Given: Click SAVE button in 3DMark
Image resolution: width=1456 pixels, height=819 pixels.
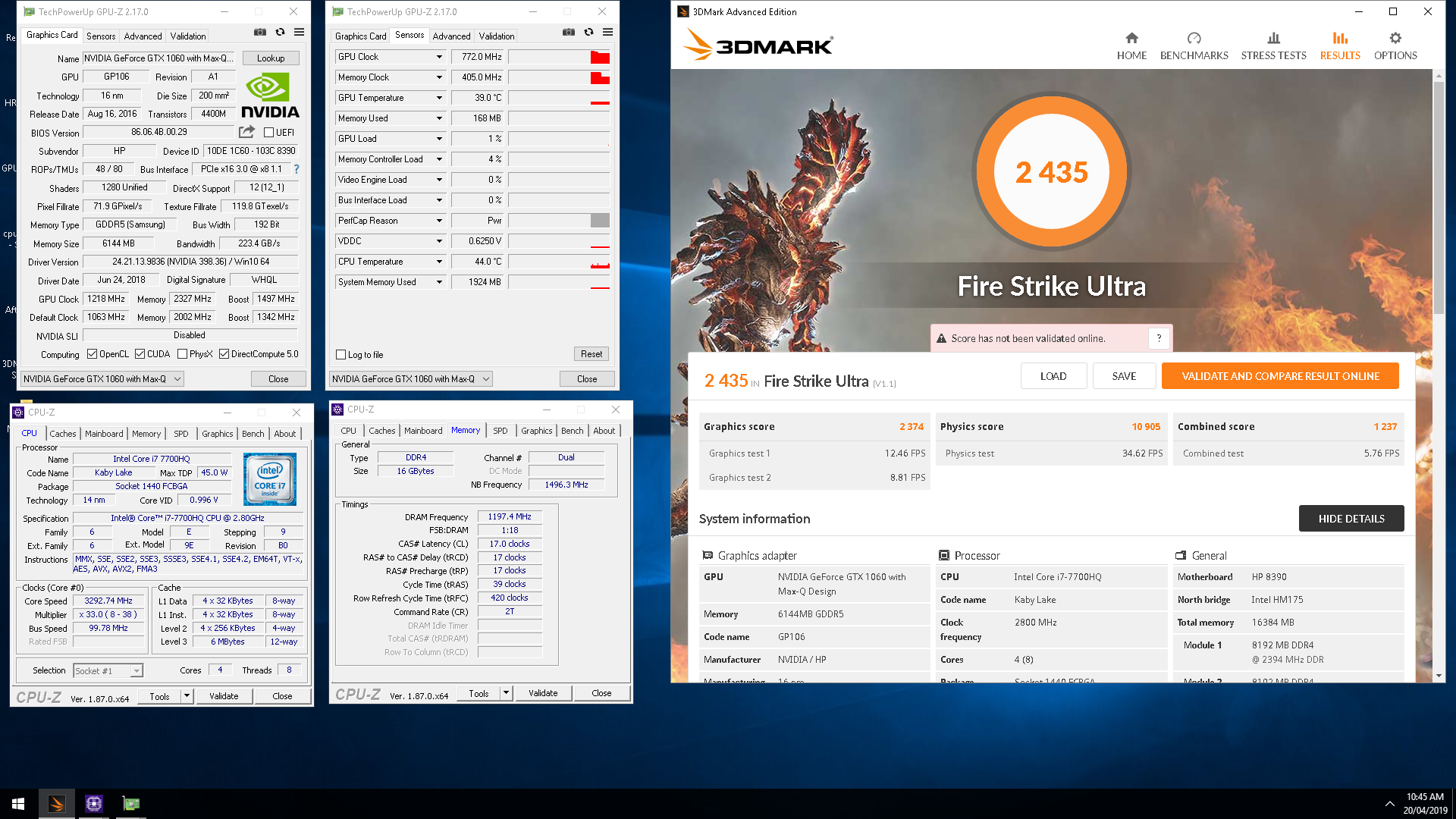Looking at the screenshot, I should click(x=1124, y=376).
